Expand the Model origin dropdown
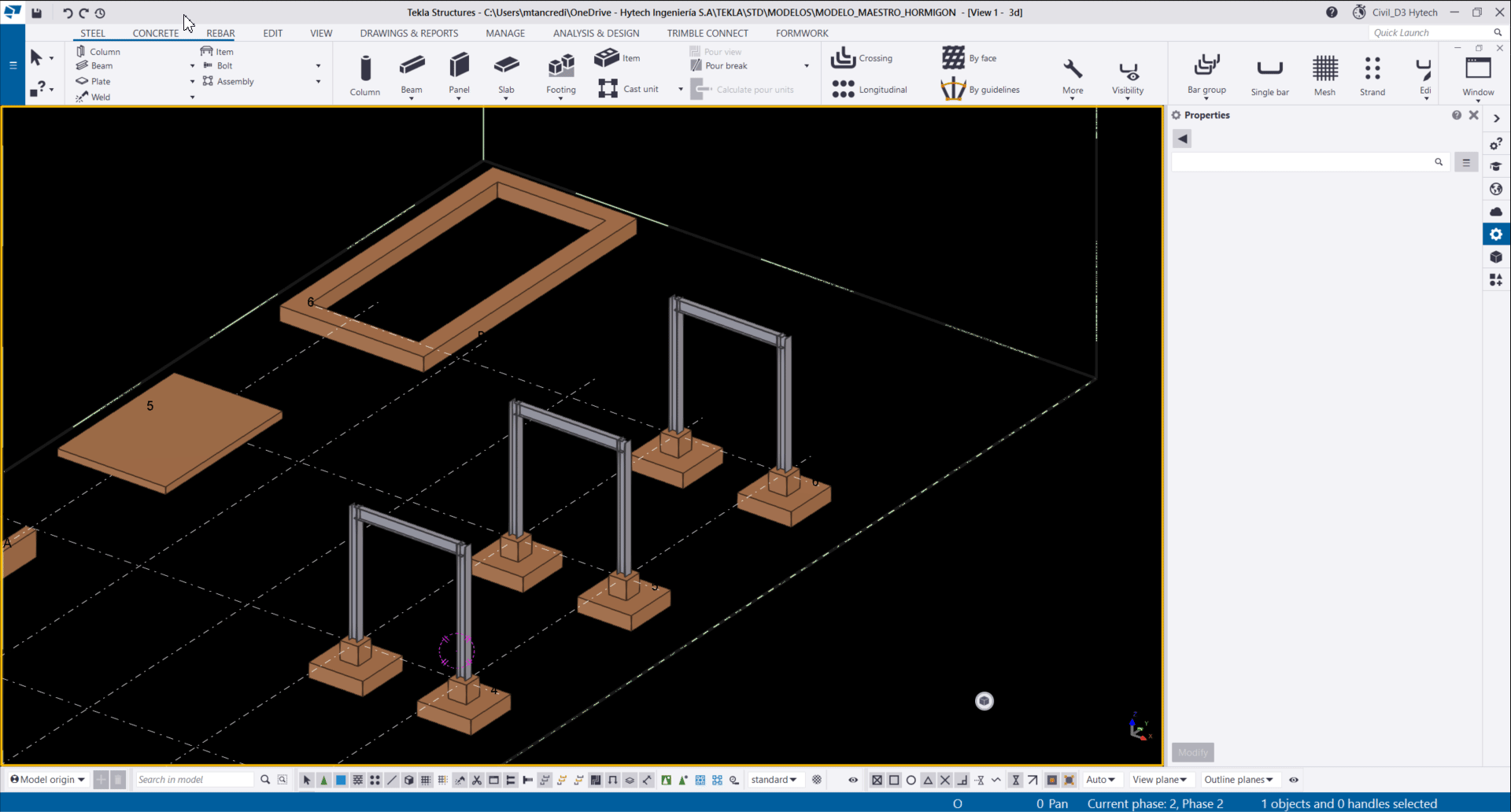Screen dimensions: 1511x812 [48, 780]
